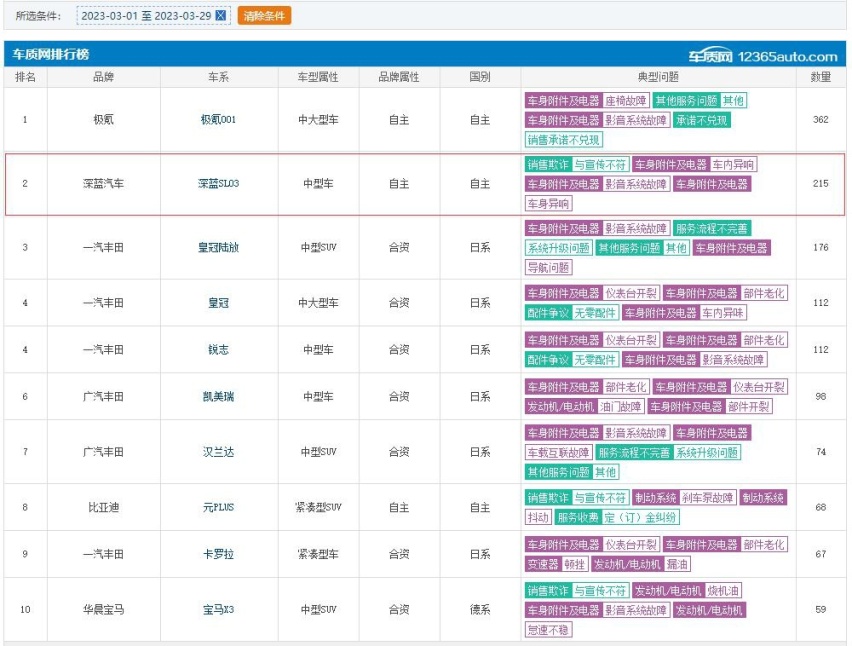852x646 pixels.
Task: Open the 卡罗拉 car series link
Action: click(218, 554)
